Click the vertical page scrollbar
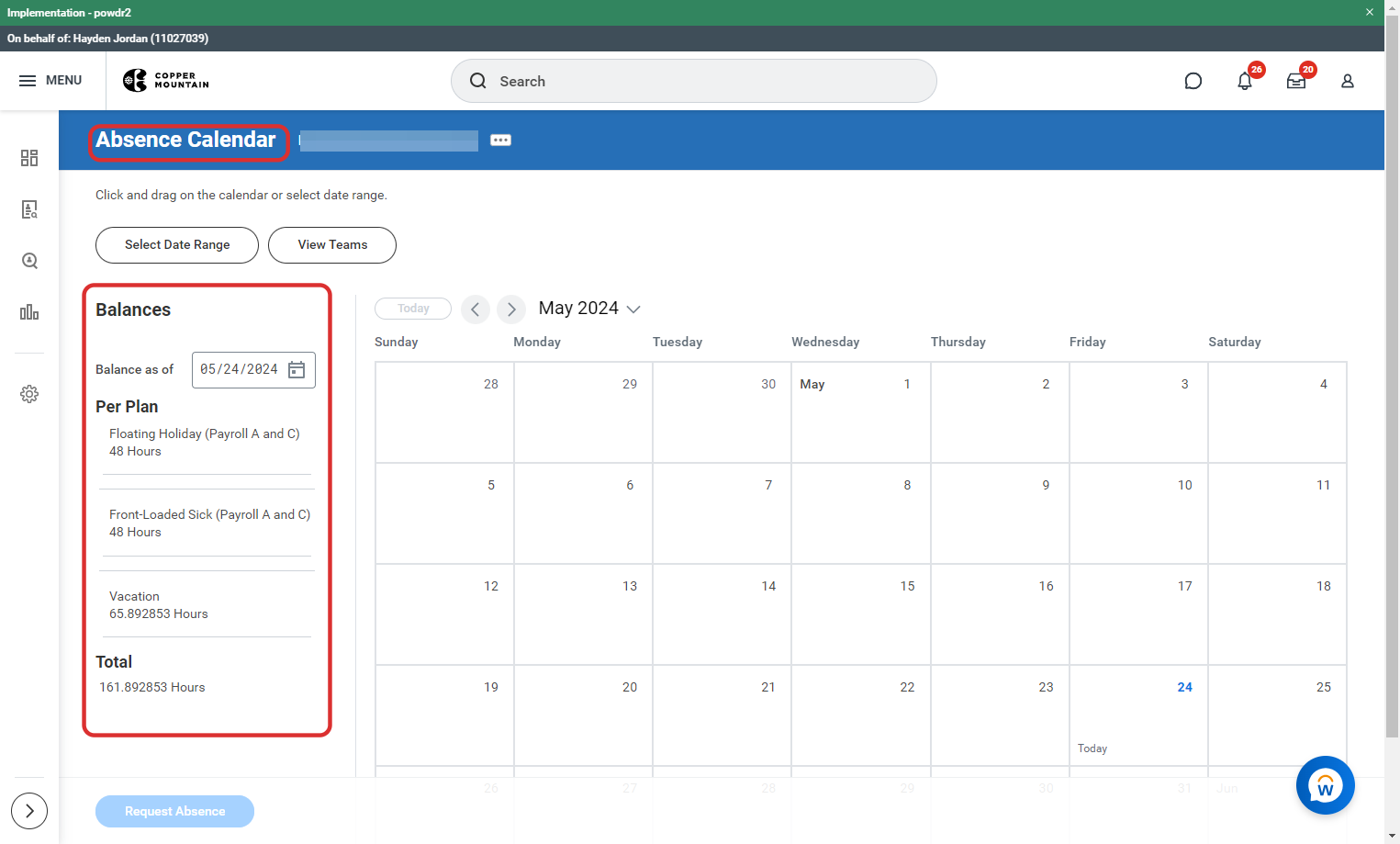The width and height of the screenshot is (1400, 844). click(1393, 377)
